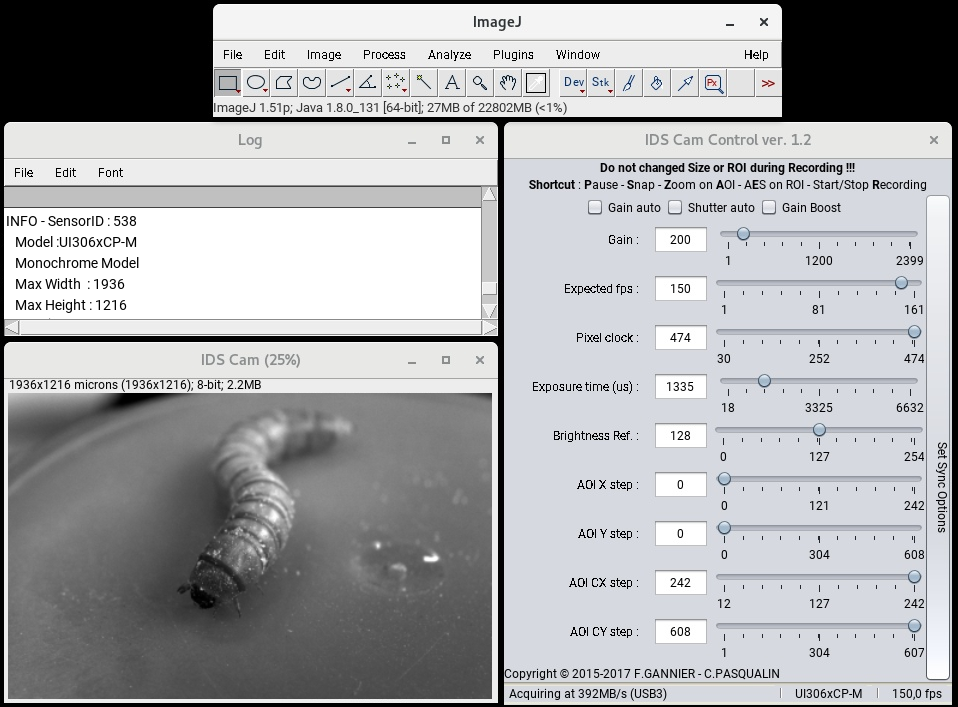958x707 pixels.
Task: Select the Rectangle selection tool
Action: pyautogui.click(x=228, y=83)
